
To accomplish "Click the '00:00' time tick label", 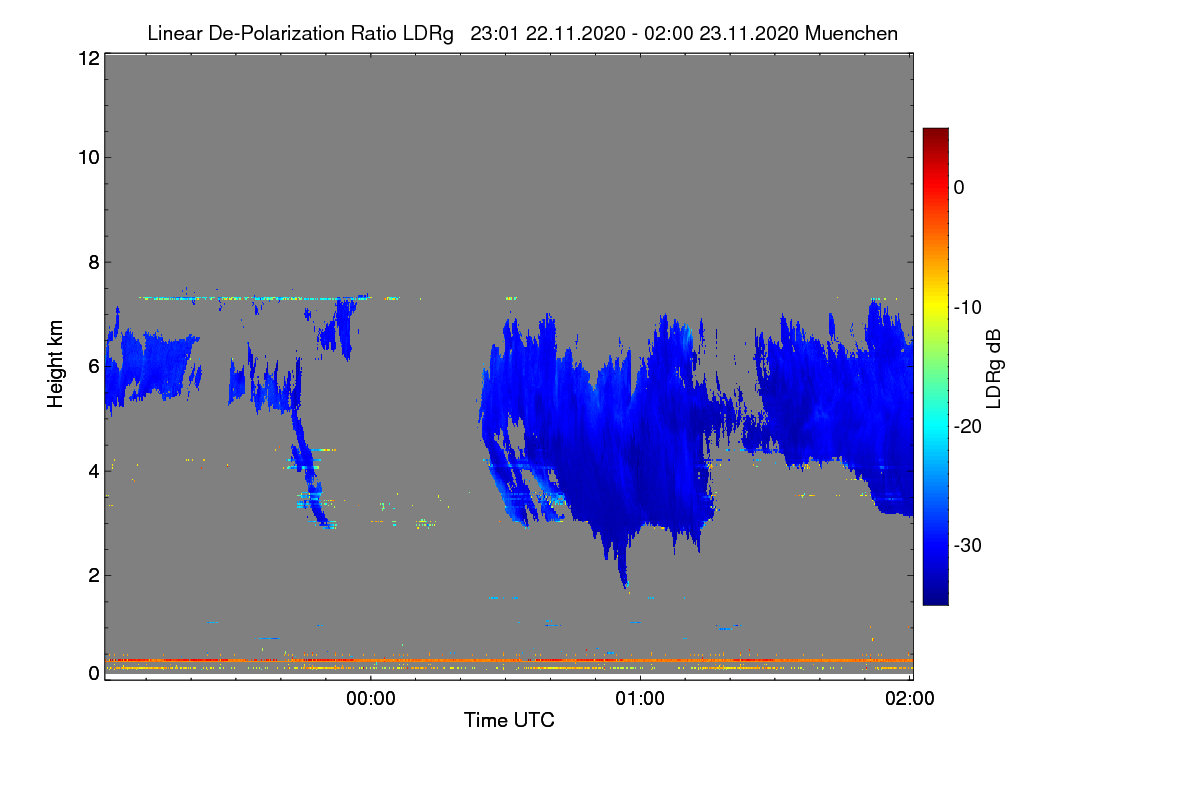I will pyautogui.click(x=370, y=700).
